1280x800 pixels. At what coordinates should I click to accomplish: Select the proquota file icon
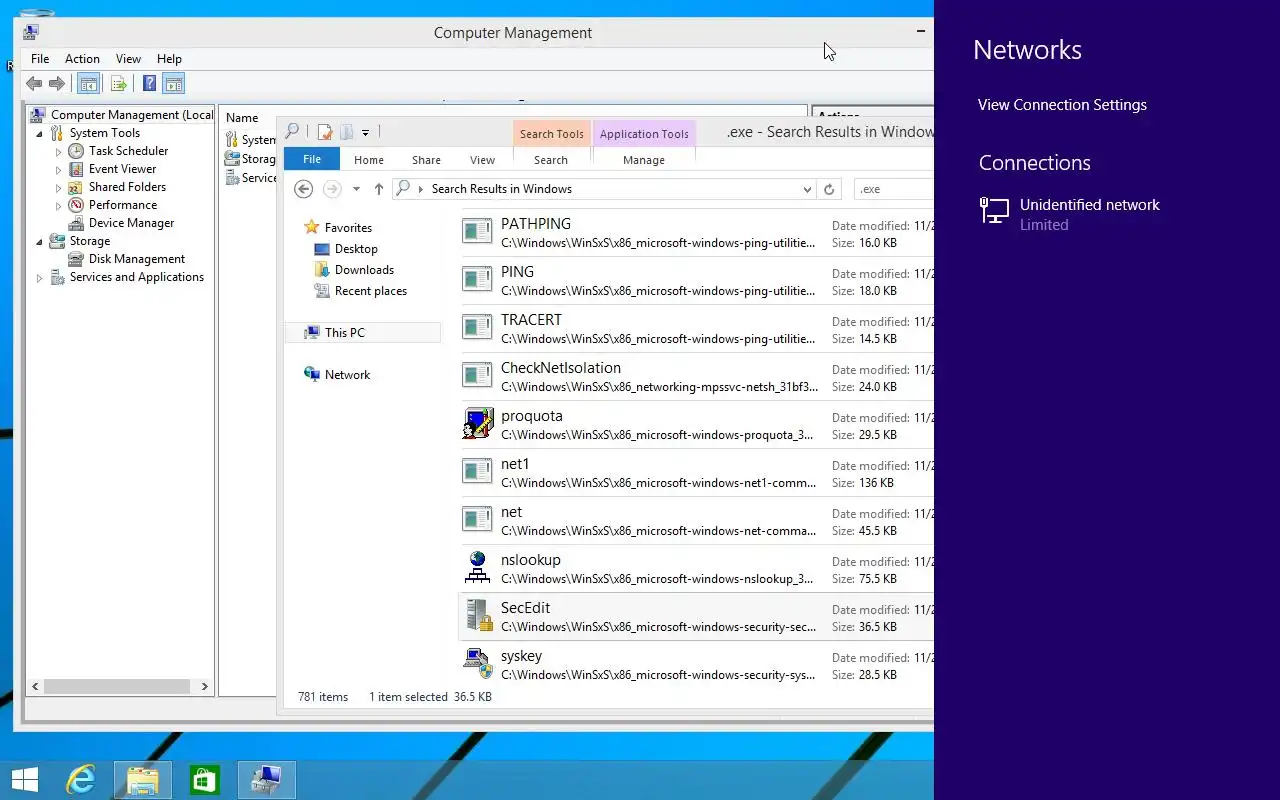pyautogui.click(x=478, y=423)
